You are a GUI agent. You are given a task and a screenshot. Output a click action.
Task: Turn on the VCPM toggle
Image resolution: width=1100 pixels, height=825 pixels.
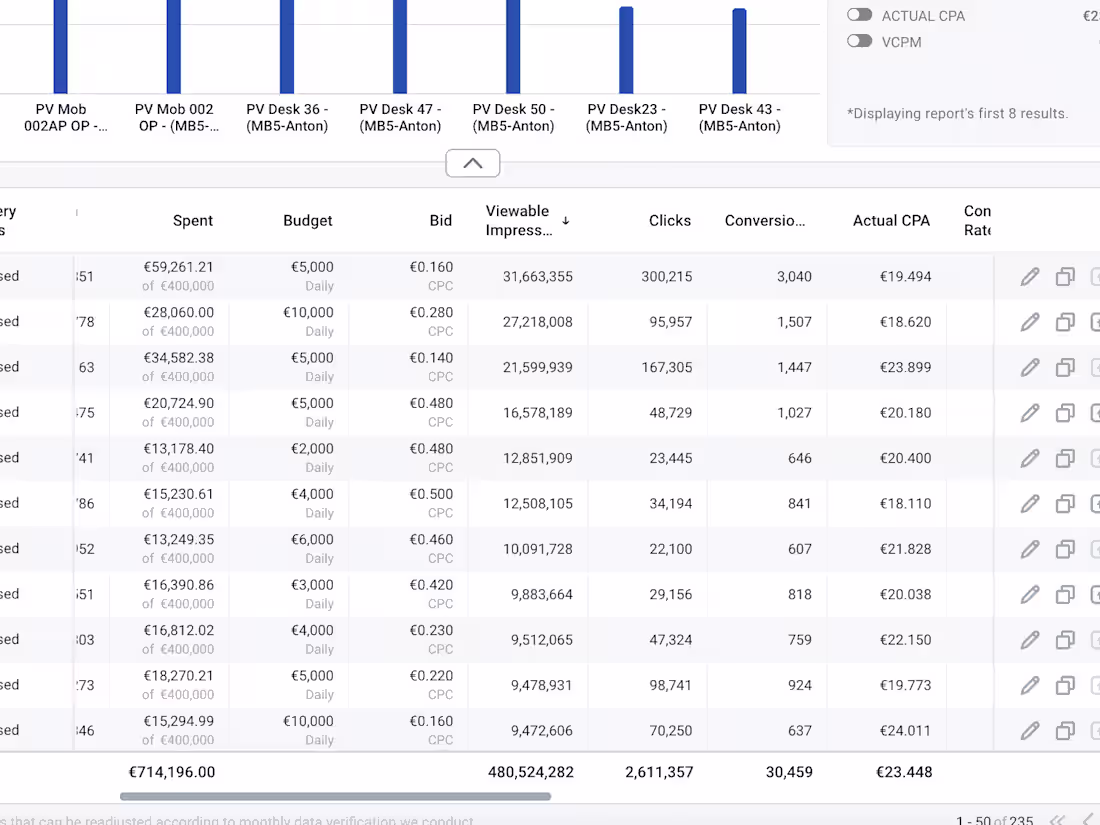(859, 41)
